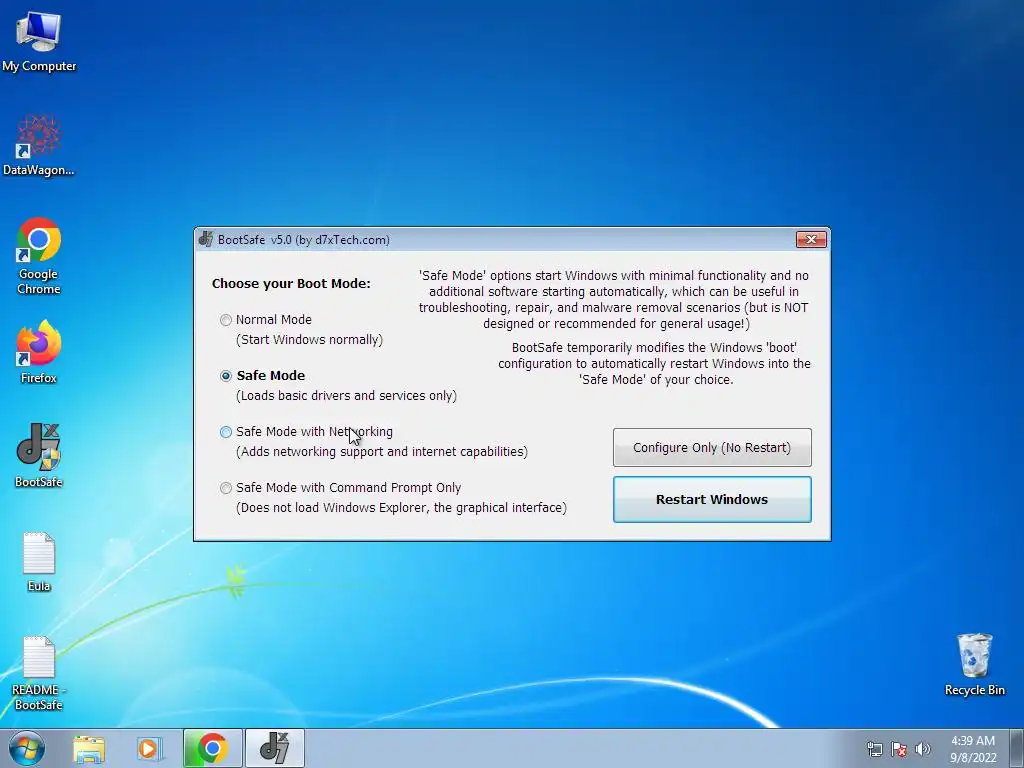Click '(Adds networking support and internet capabilities)' text
This screenshot has height=768, width=1024.
(382, 452)
